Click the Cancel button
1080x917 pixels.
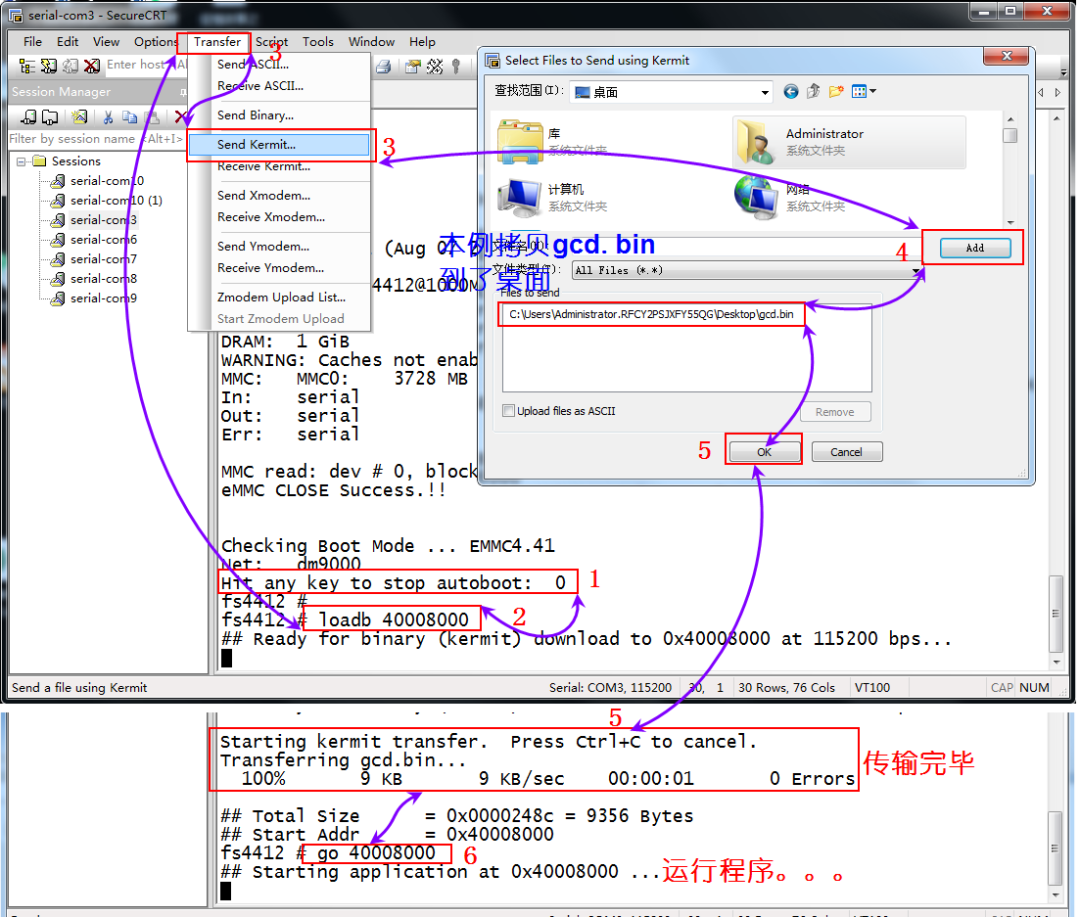pyautogui.click(x=847, y=452)
